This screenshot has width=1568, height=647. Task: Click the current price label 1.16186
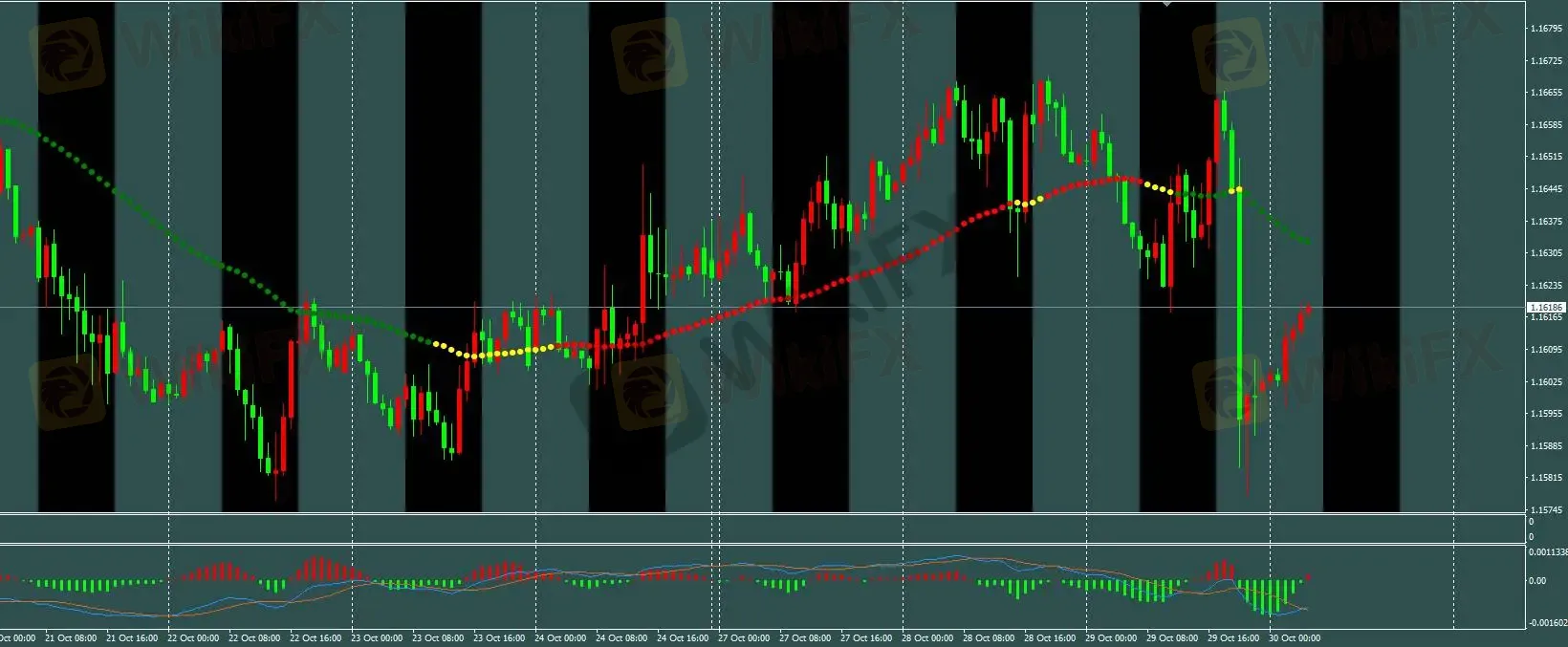click(x=1545, y=308)
